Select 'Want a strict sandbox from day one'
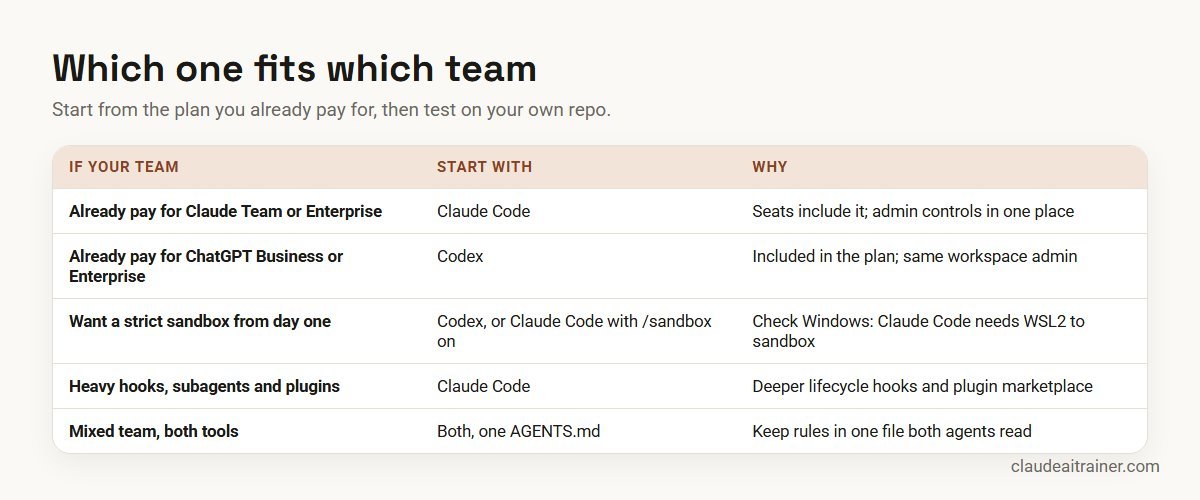Screen dimensions: 1200x500 tap(200, 321)
